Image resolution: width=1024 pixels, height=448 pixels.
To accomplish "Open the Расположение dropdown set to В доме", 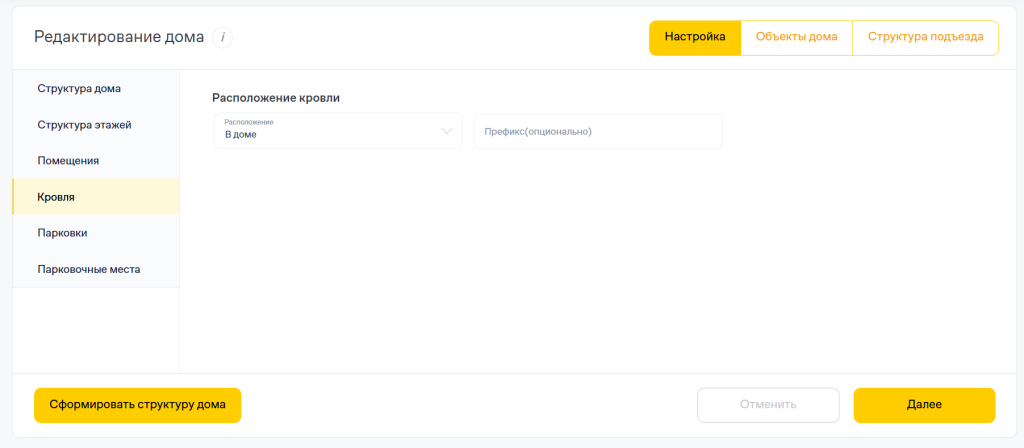I will 338,131.
